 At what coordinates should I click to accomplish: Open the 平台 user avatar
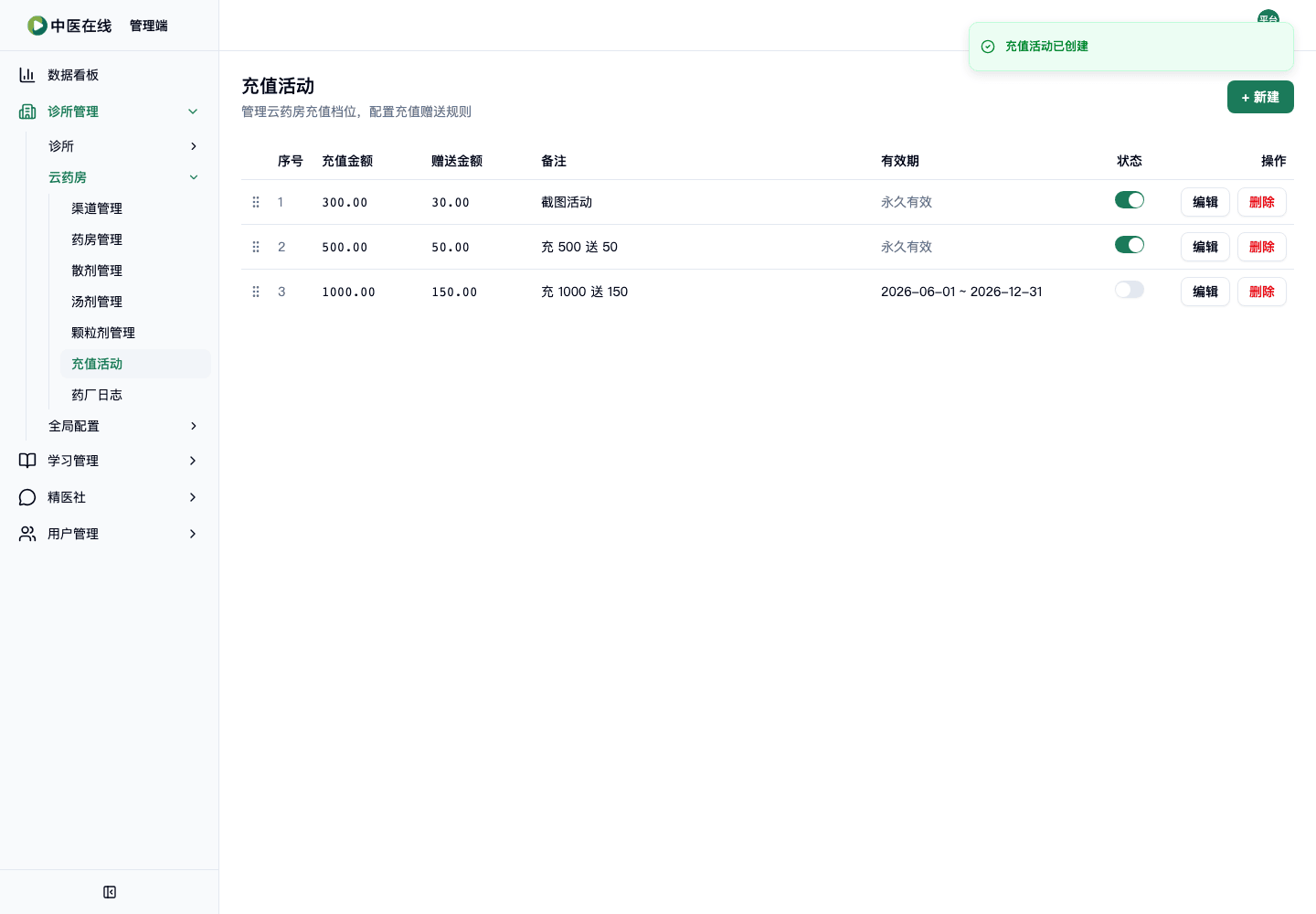[x=1268, y=18]
